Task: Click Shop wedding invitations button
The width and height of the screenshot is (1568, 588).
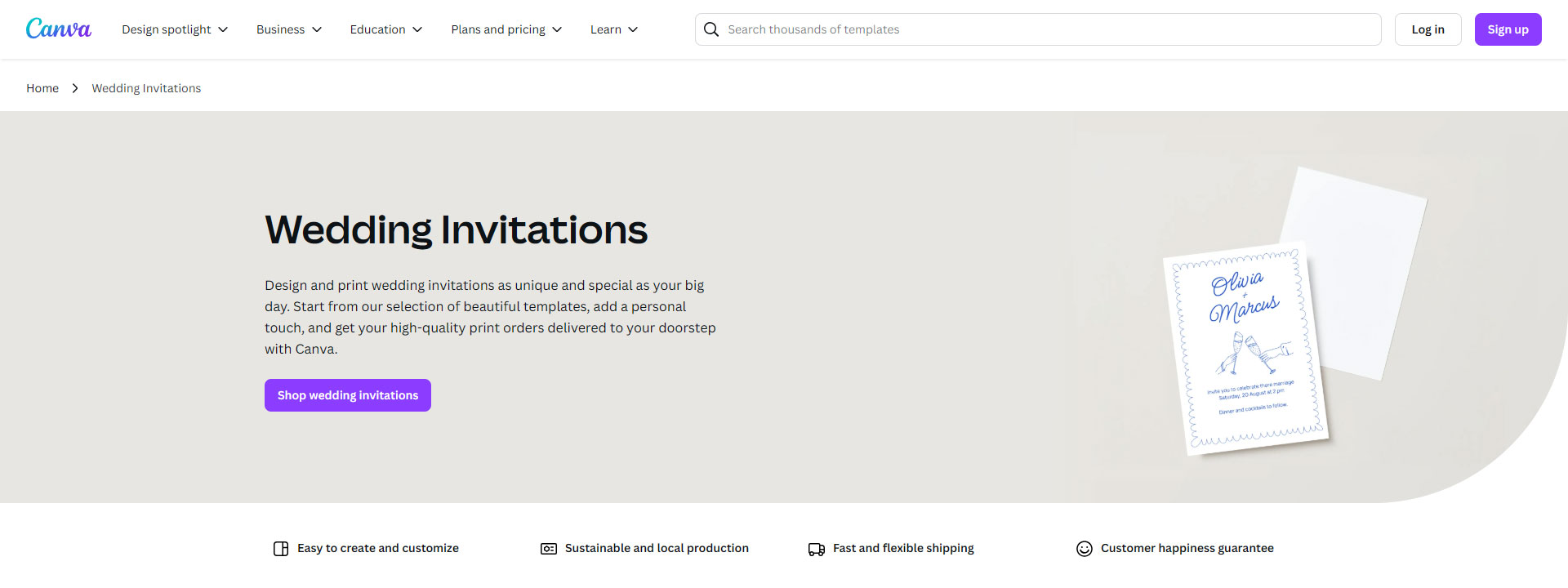Action: [348, 395]
